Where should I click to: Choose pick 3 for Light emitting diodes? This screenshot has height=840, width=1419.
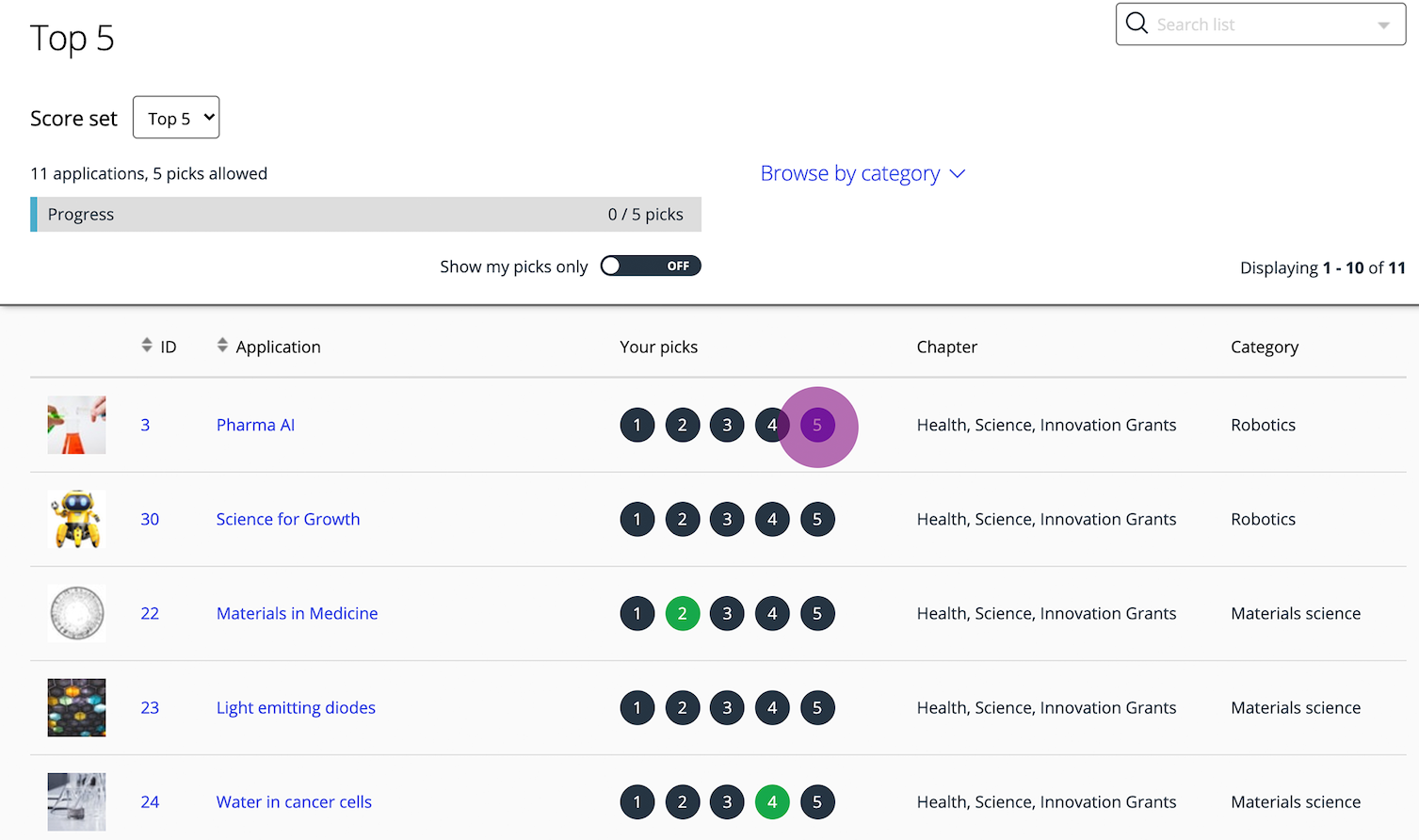[x=727, y=707]
